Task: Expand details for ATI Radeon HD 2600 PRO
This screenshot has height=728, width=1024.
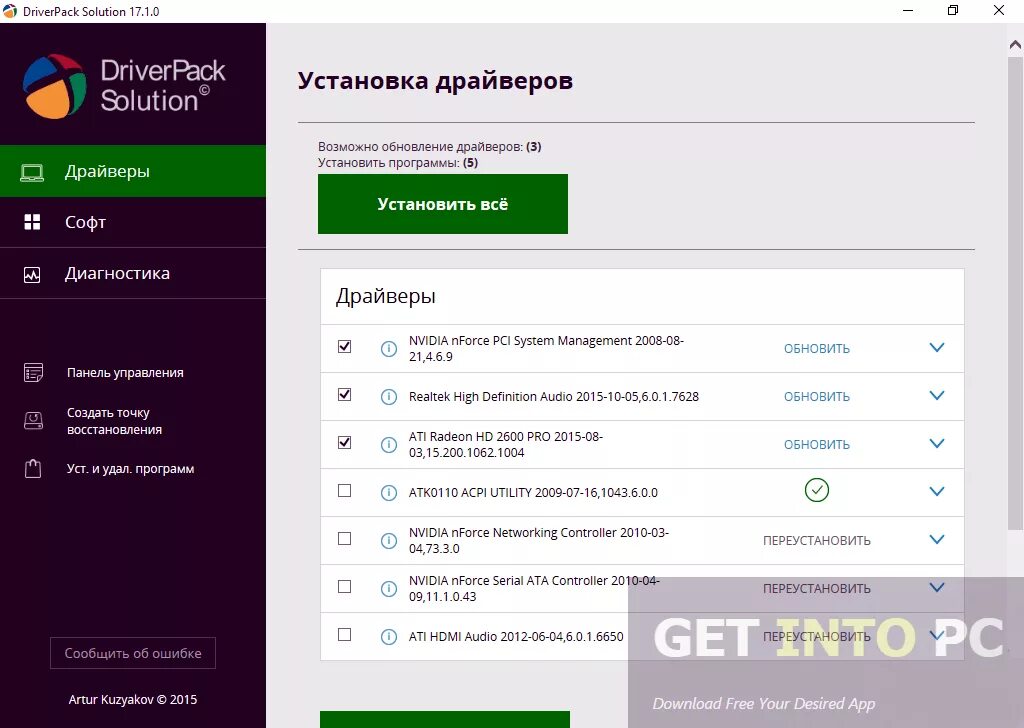Action: click(x=937, y=443)
